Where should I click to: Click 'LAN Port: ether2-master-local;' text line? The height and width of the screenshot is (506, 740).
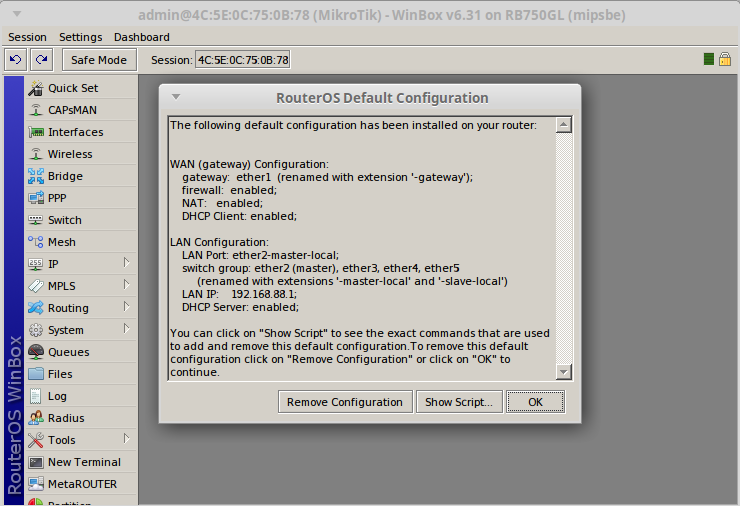(261, 255)
